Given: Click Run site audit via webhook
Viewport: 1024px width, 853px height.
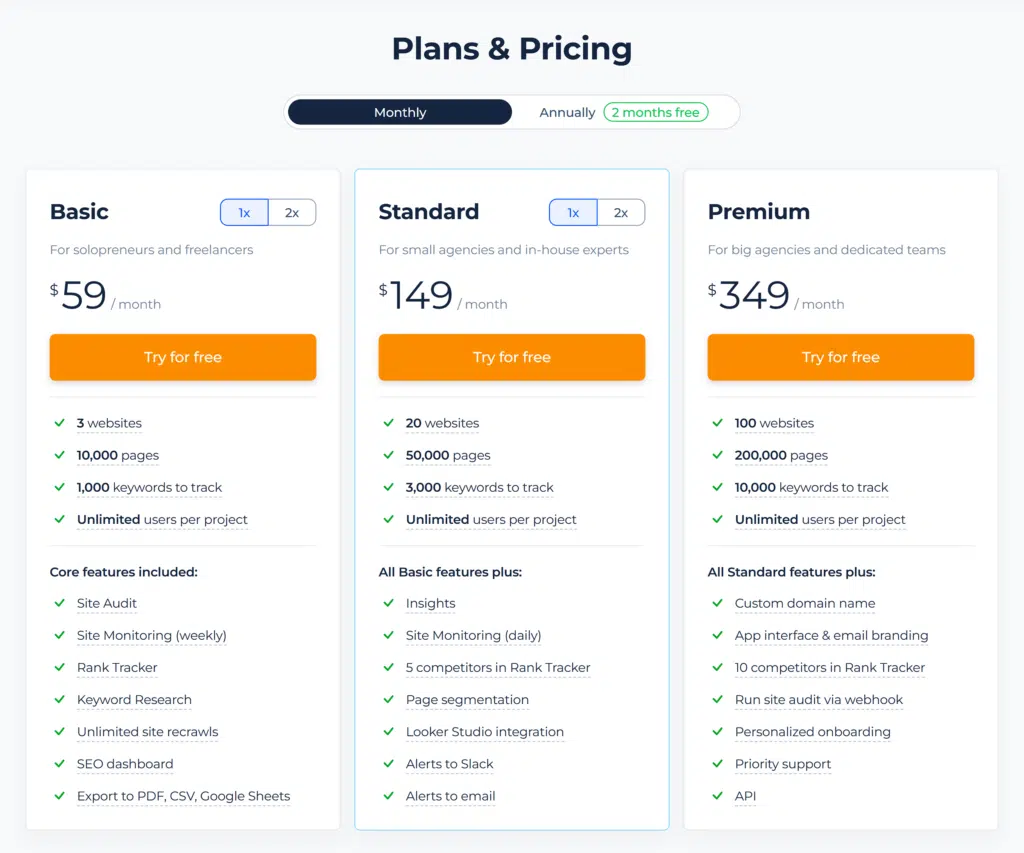Looking at the screenshot, I should click(818, 700).
